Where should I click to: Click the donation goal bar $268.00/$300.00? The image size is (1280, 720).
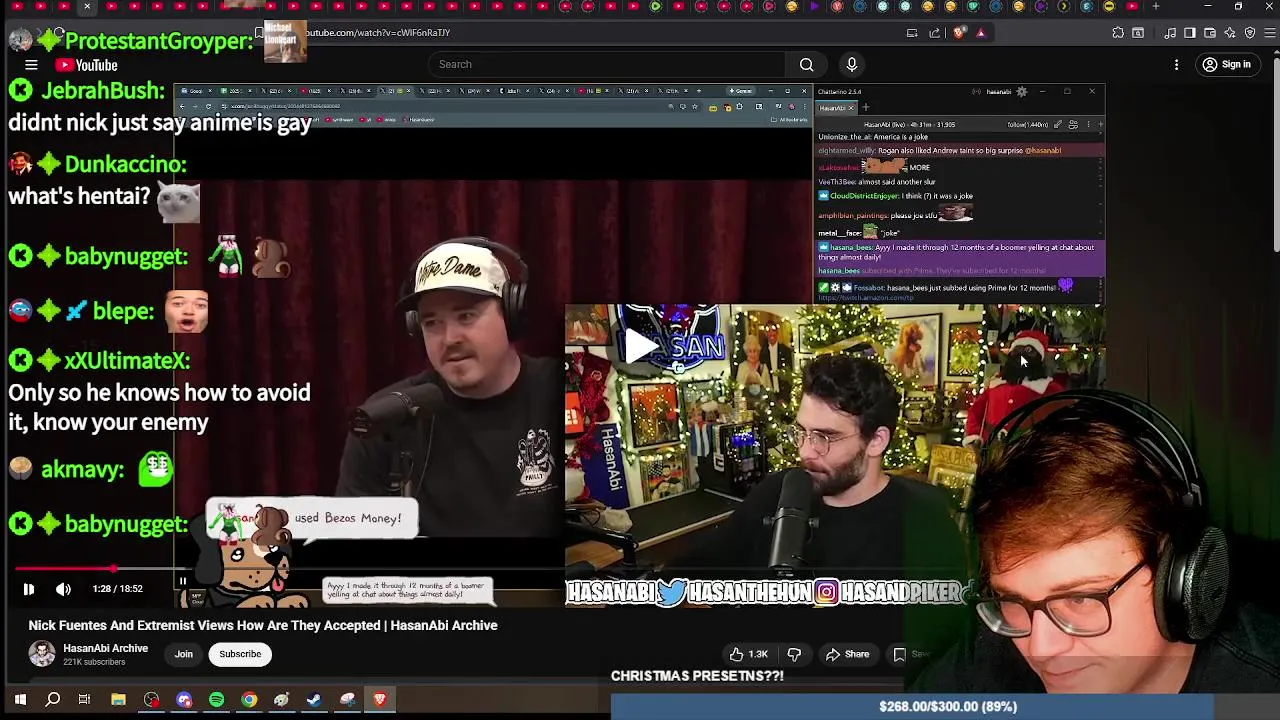[x=947, y=706]
